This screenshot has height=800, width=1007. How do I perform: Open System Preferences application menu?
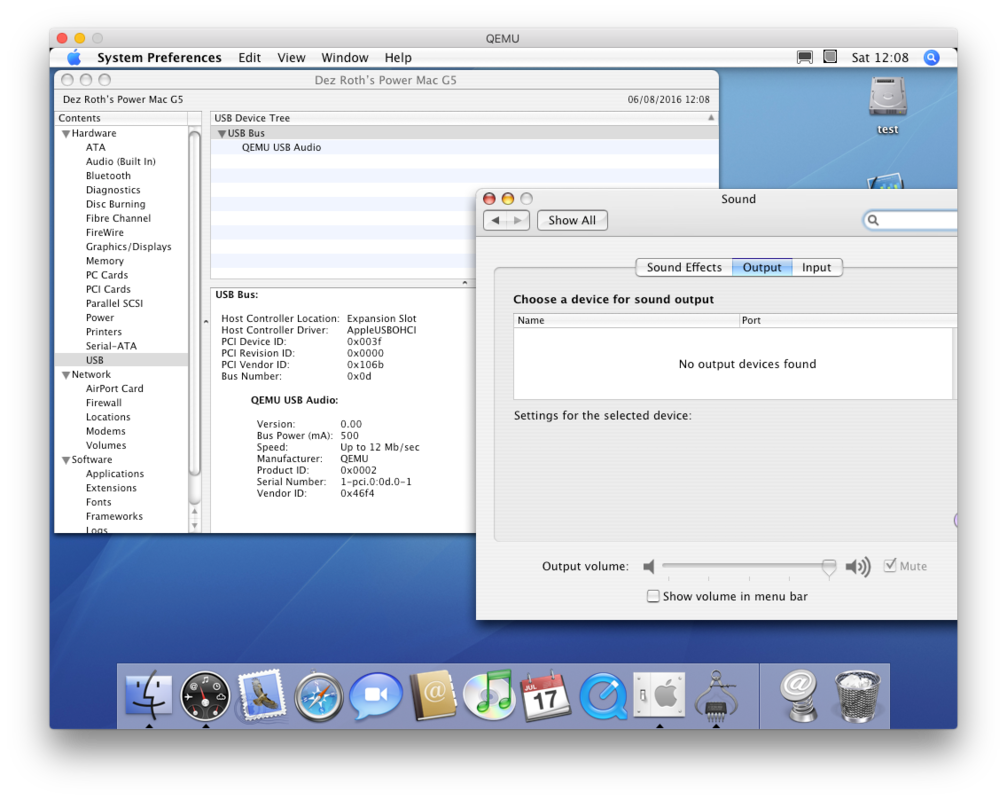tap(159, 58)
